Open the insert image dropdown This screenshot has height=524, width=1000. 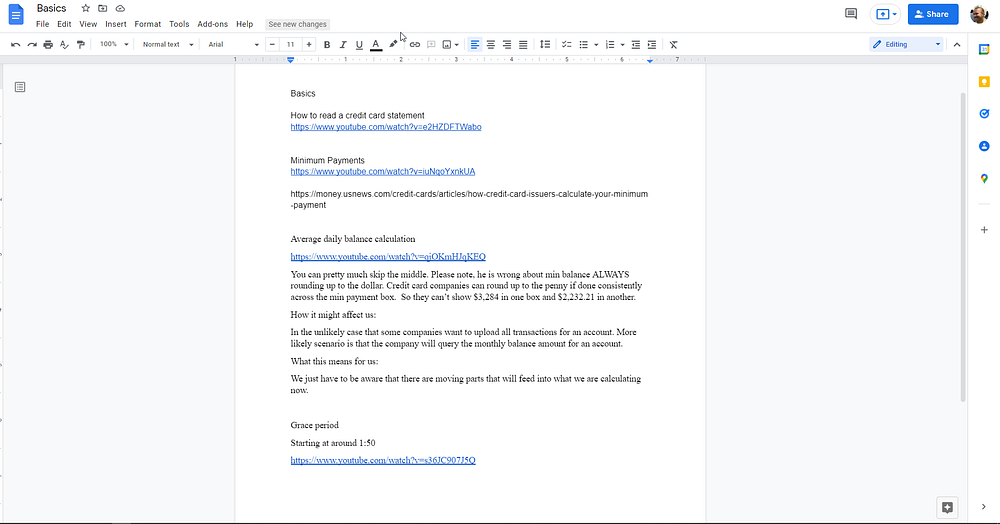tap(450, 45)
